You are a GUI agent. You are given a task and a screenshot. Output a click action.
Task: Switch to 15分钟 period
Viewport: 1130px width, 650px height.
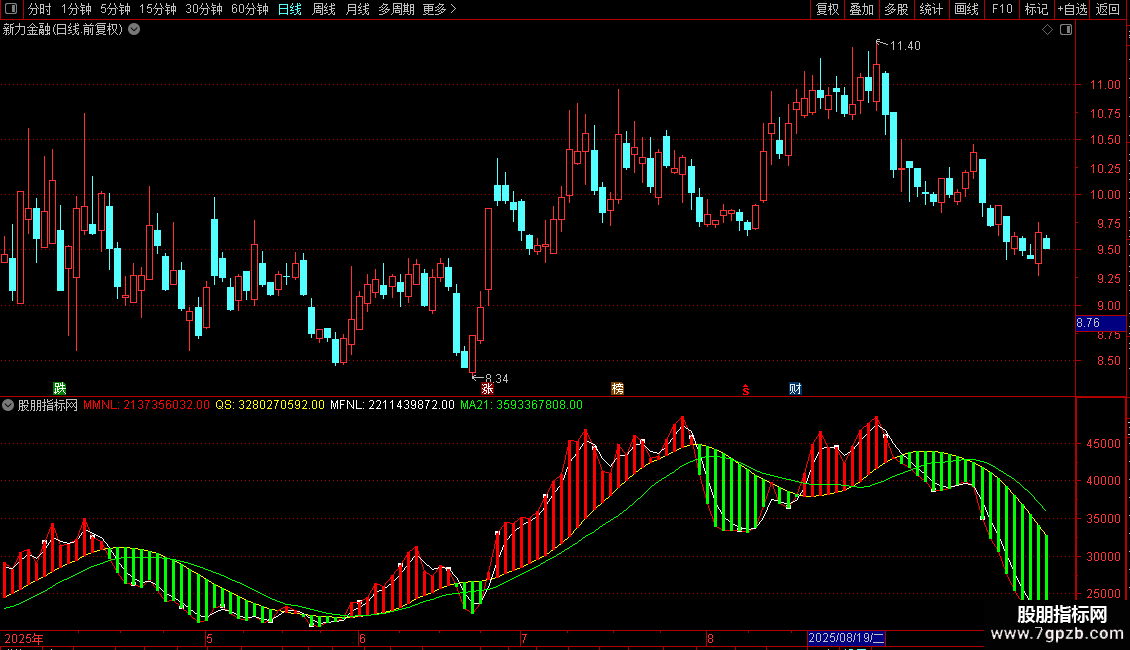(x=158, y=9)
